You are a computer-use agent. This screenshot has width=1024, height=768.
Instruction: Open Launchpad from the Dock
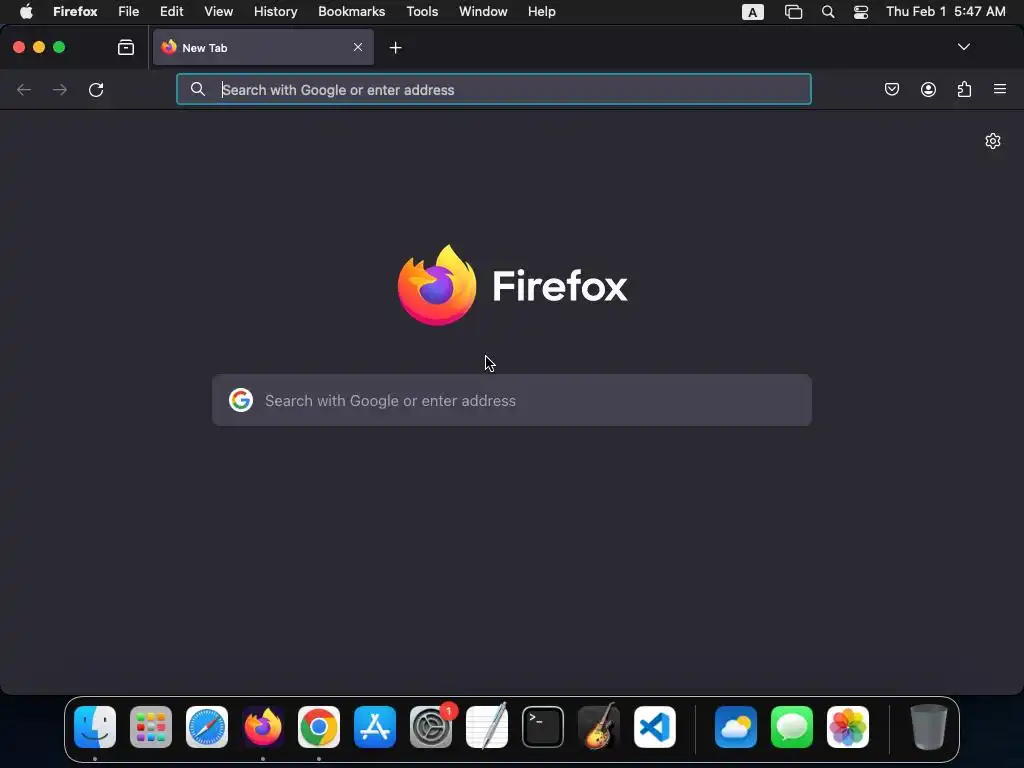151,727
